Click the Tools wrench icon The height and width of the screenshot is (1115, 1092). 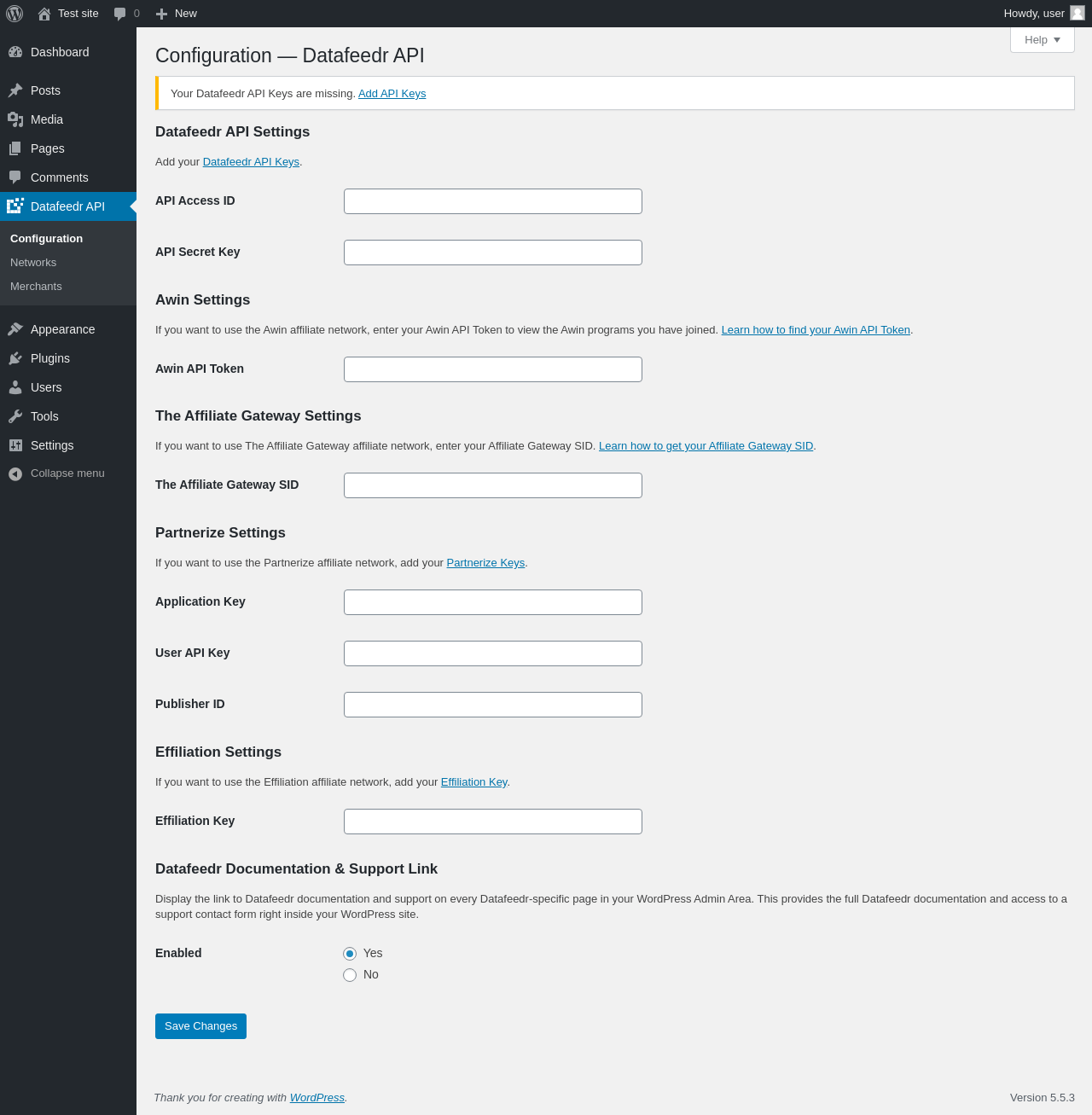click(x=15, y=416)
